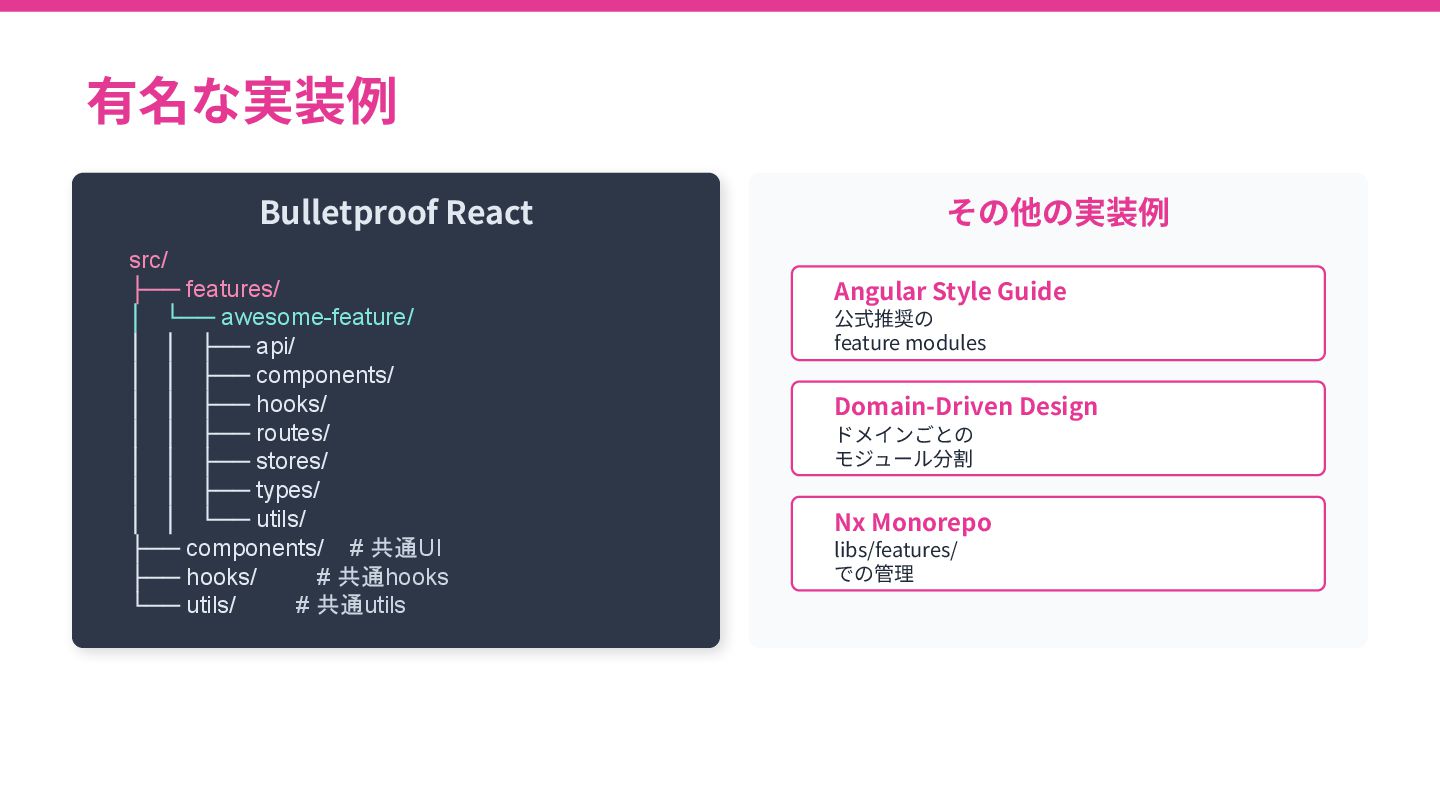Select the stores/ folder line
This screenshot has width=1440, height=810.
point(291,461)
